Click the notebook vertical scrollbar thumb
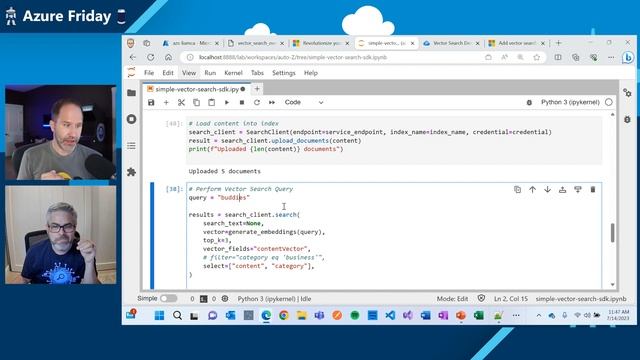 [612, 233]
